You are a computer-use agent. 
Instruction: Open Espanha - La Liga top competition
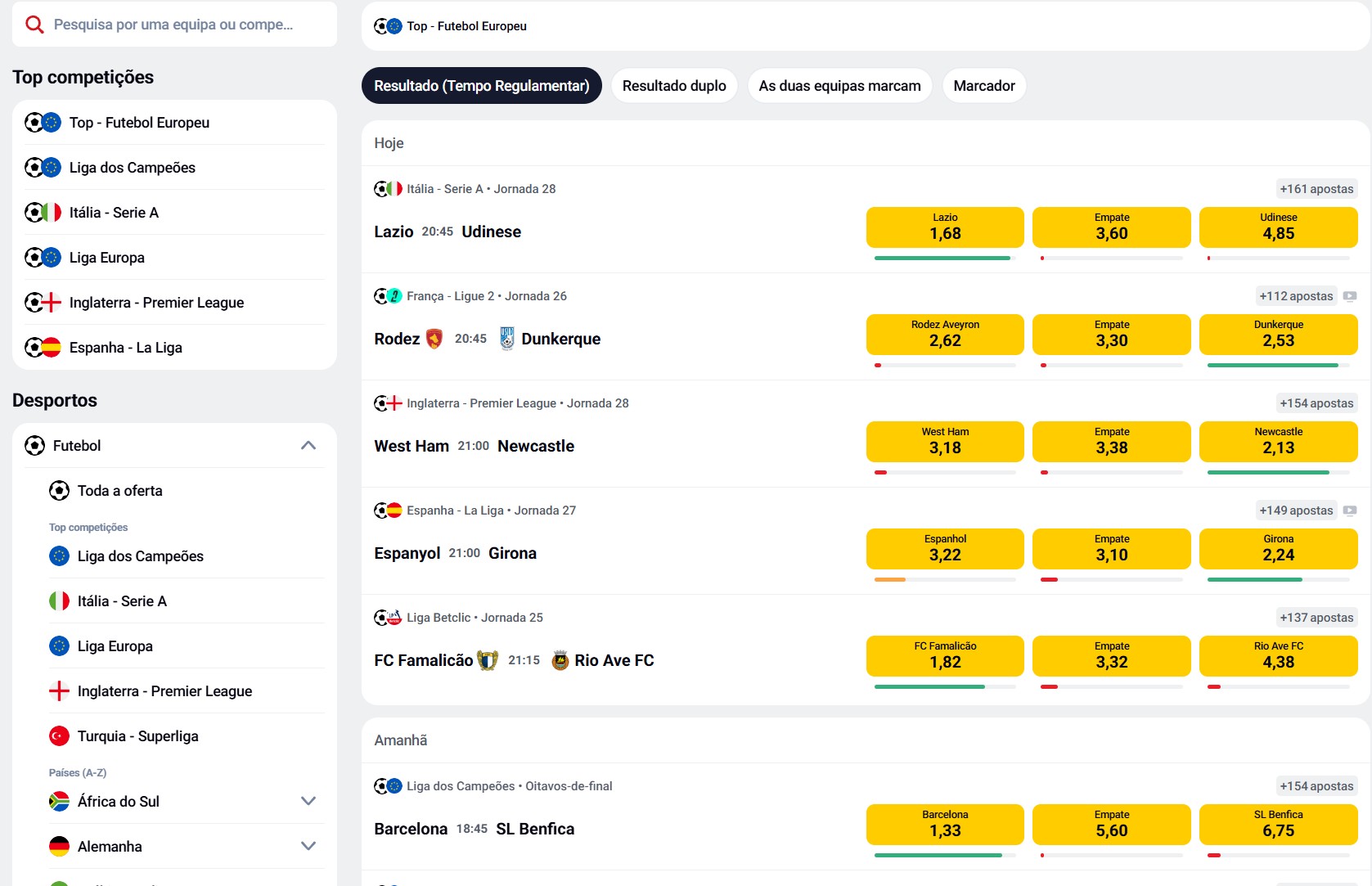coord(126,348)
